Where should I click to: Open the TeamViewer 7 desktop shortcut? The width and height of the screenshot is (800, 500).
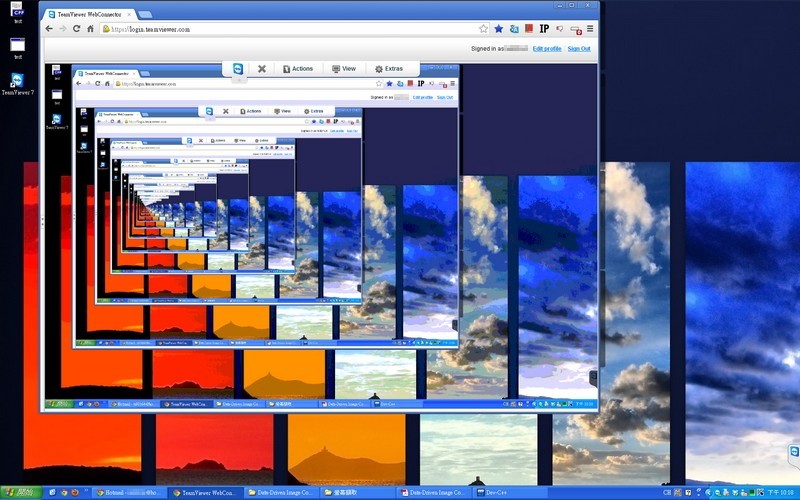pyautogui.click(x=17, y=82)
